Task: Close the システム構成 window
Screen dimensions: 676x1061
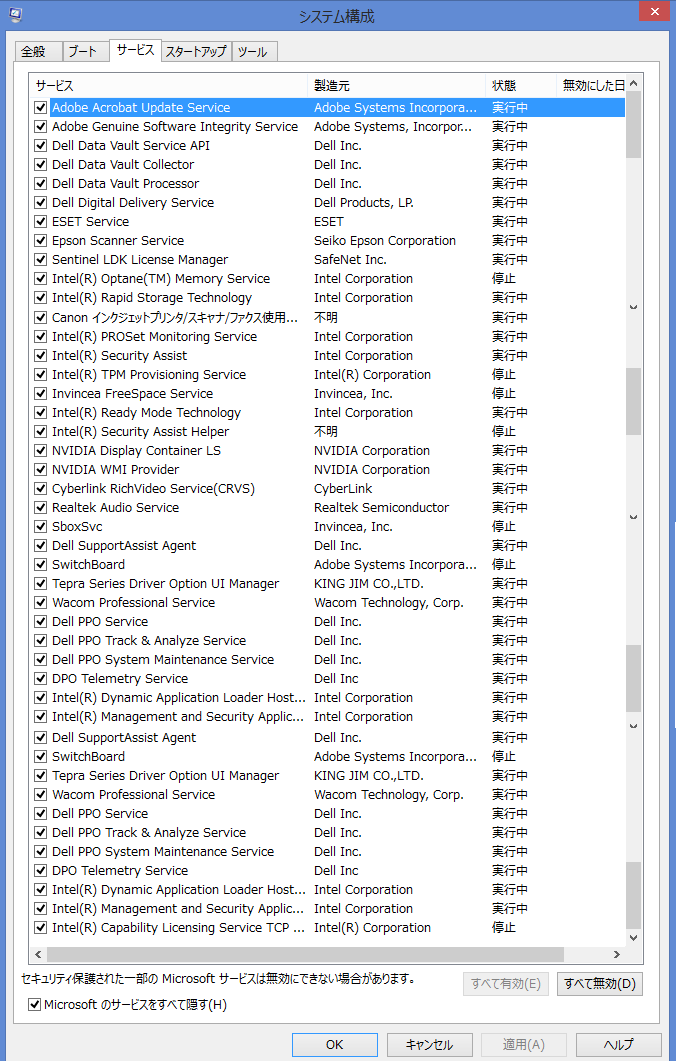Action: (x=654, y=11)
